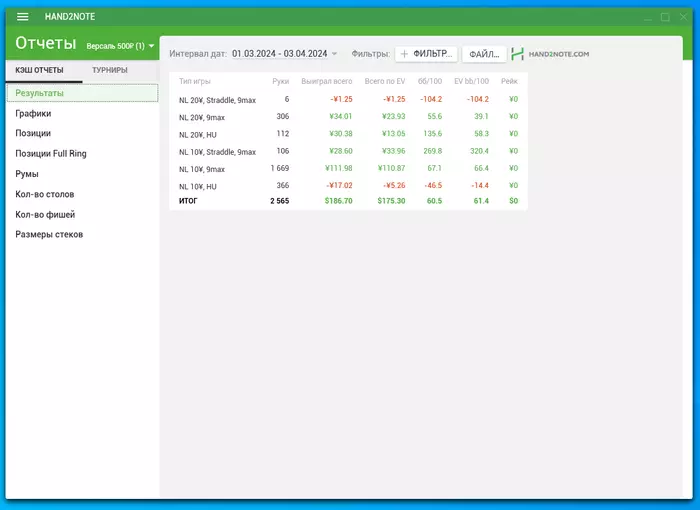Click the $186.70 total winnings cell

click(338, 201)
